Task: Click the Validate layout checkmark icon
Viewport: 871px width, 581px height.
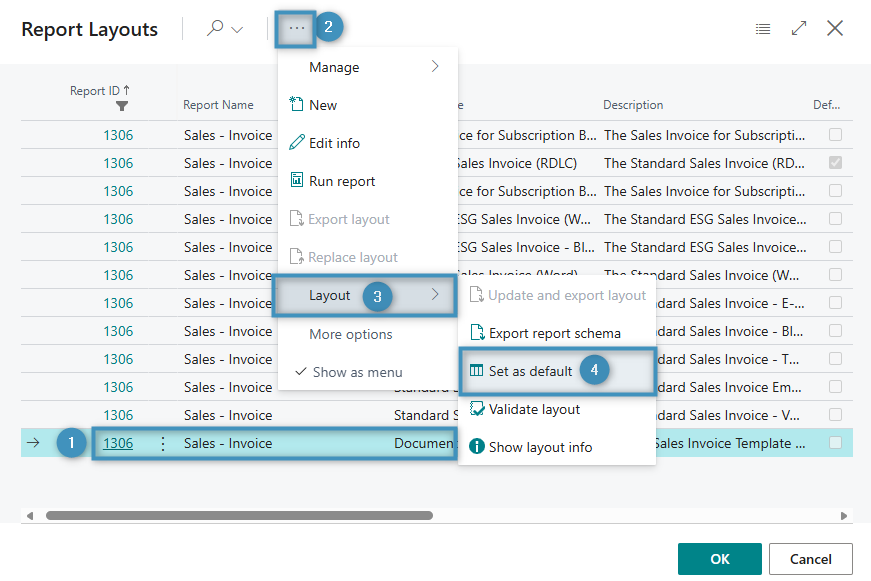Action: click(x=477, y=409)
